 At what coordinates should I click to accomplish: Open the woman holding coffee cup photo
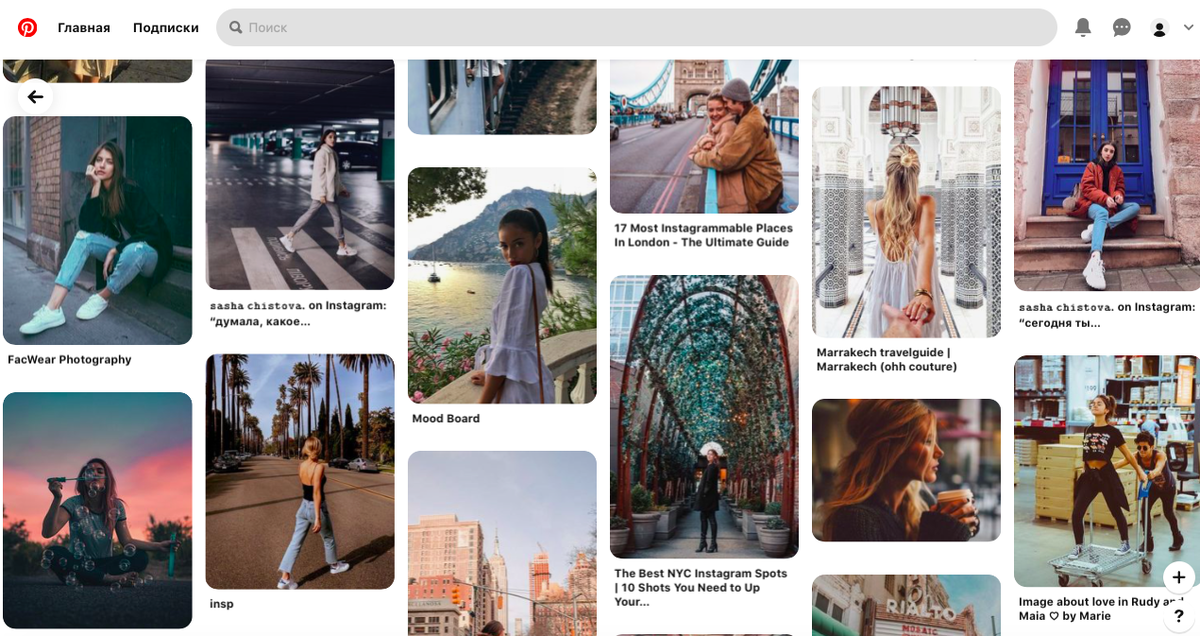(906, 470)
